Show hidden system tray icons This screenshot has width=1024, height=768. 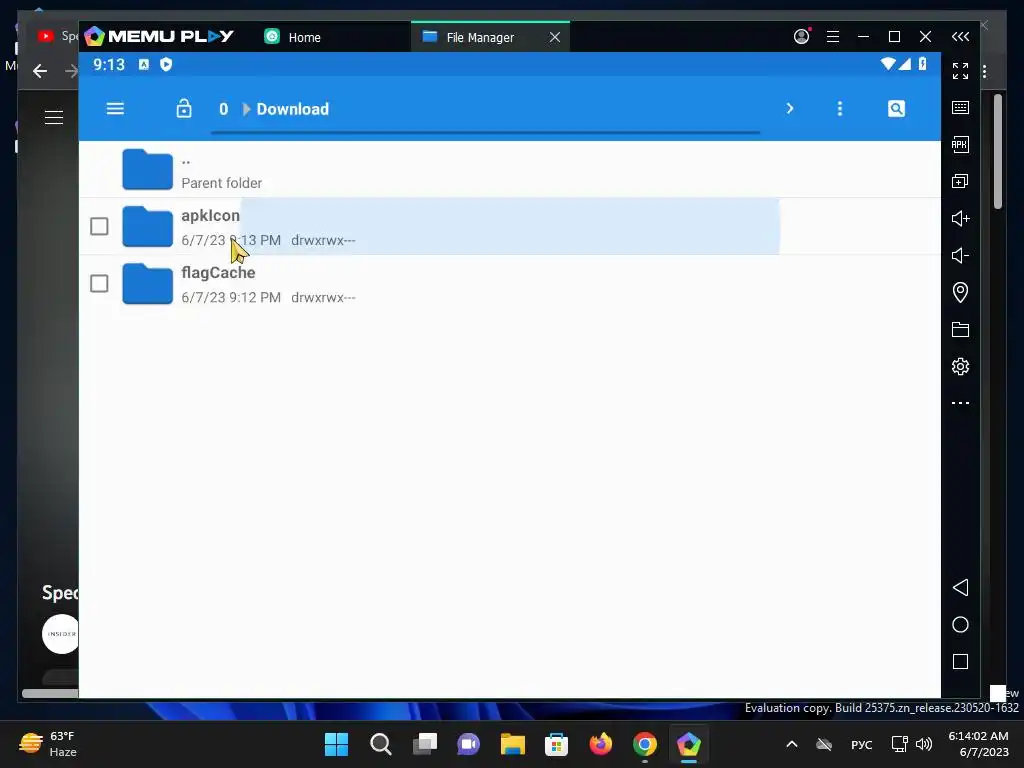coord(792,744)
